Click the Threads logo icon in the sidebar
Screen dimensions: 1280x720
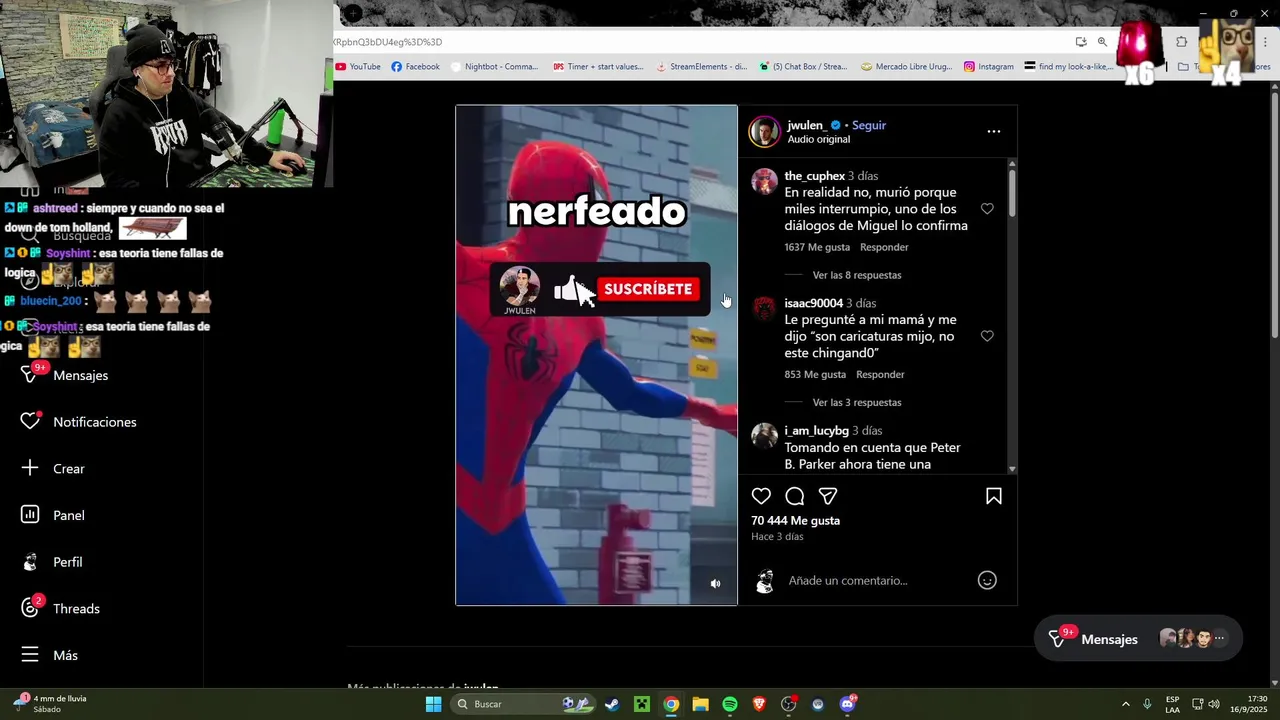(x=30, y=608)
